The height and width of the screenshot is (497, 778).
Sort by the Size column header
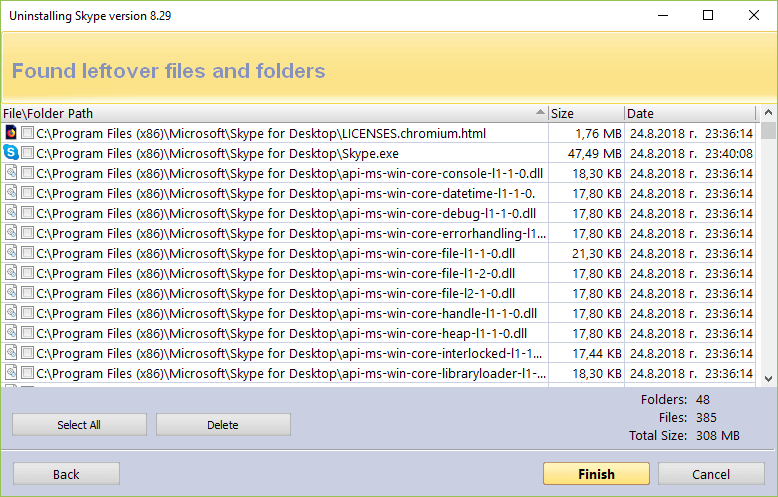click(586, 113)
